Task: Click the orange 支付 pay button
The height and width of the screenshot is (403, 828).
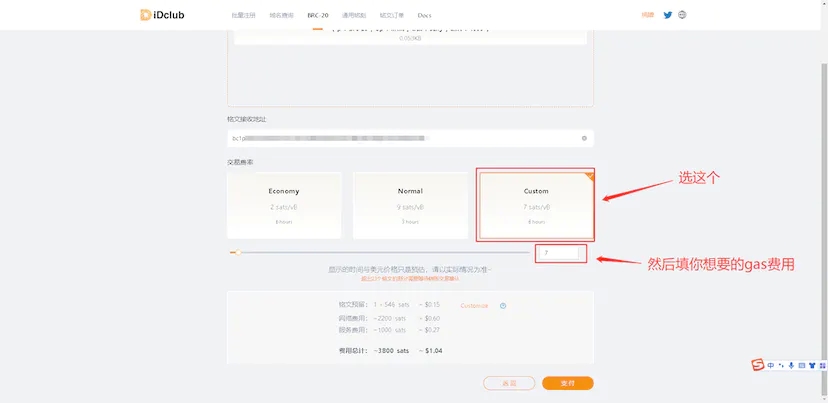Action: 568,383
